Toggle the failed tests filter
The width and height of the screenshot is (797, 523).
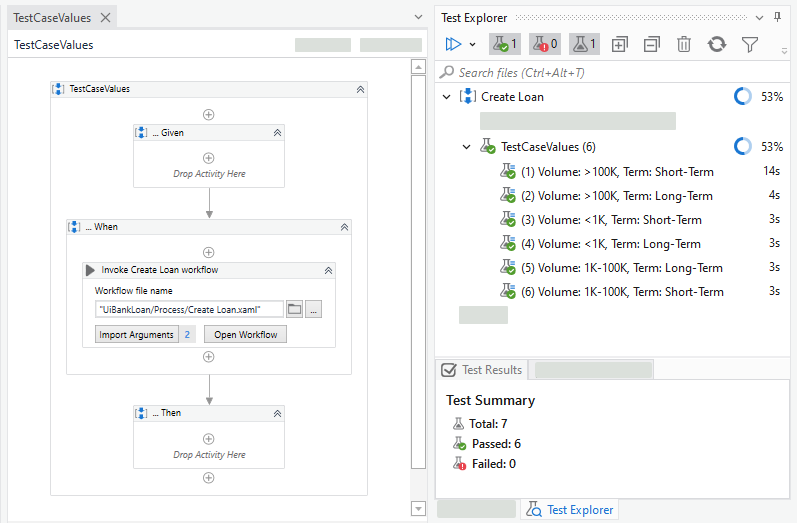coord(543,44)
